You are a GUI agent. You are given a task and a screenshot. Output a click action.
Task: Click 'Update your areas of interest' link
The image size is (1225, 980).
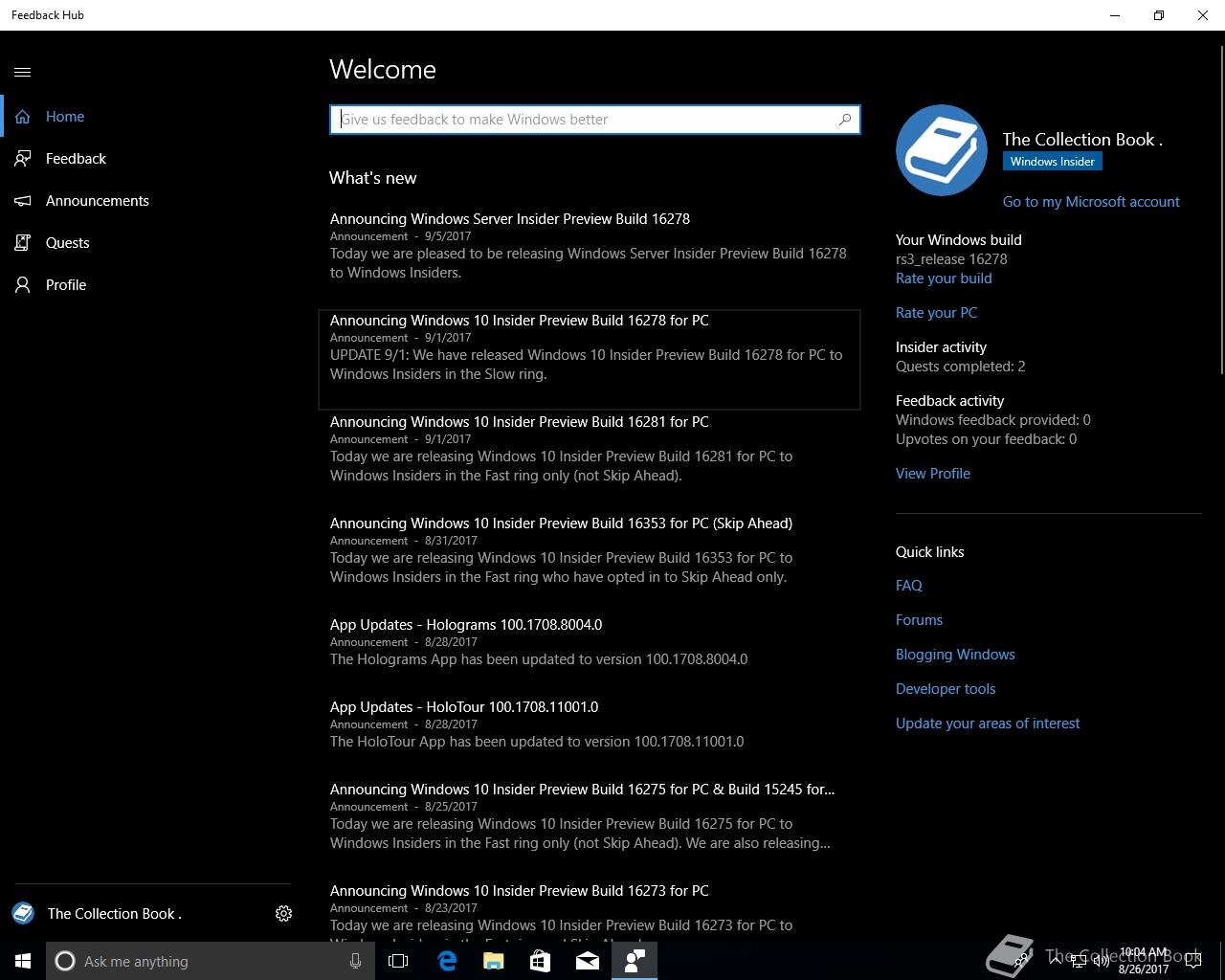coord(988,724)
